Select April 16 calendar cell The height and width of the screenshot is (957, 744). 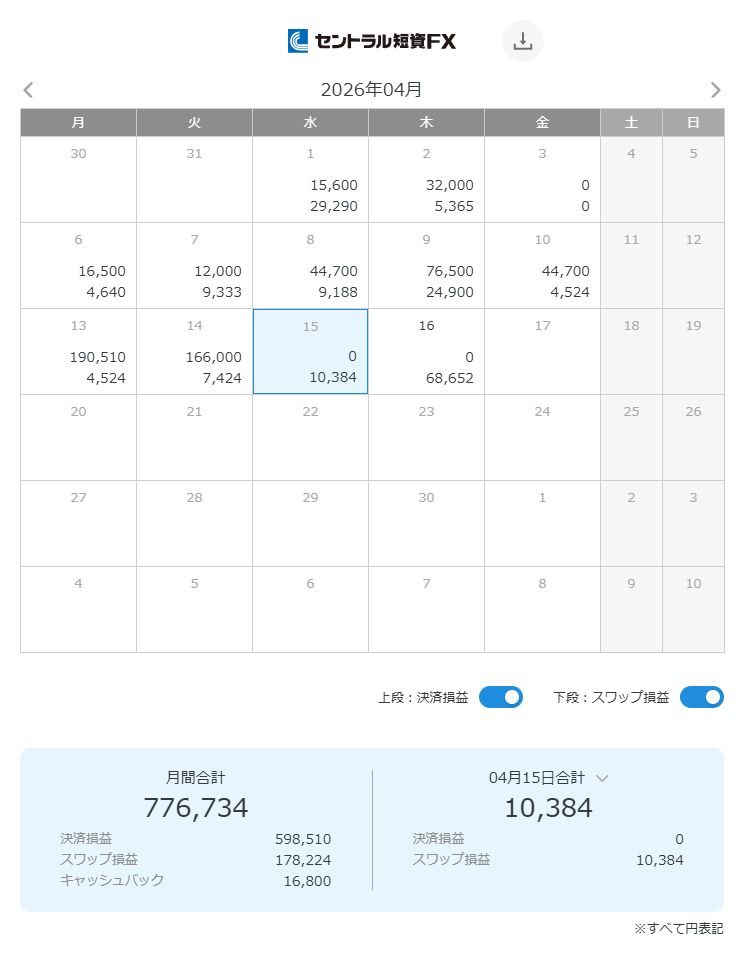tap(426, 351)
